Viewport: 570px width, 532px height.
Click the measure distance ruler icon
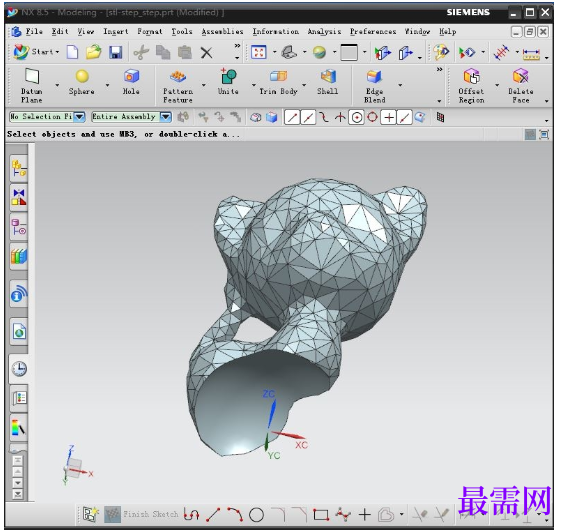[531, 54]
